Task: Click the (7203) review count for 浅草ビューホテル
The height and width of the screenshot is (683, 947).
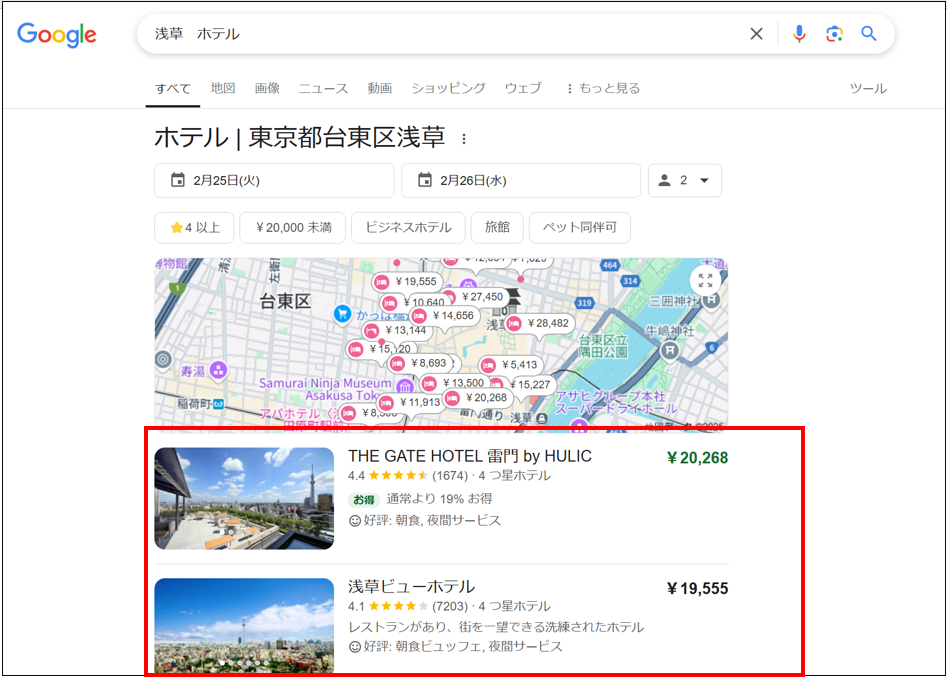Action: coord(450,606)
